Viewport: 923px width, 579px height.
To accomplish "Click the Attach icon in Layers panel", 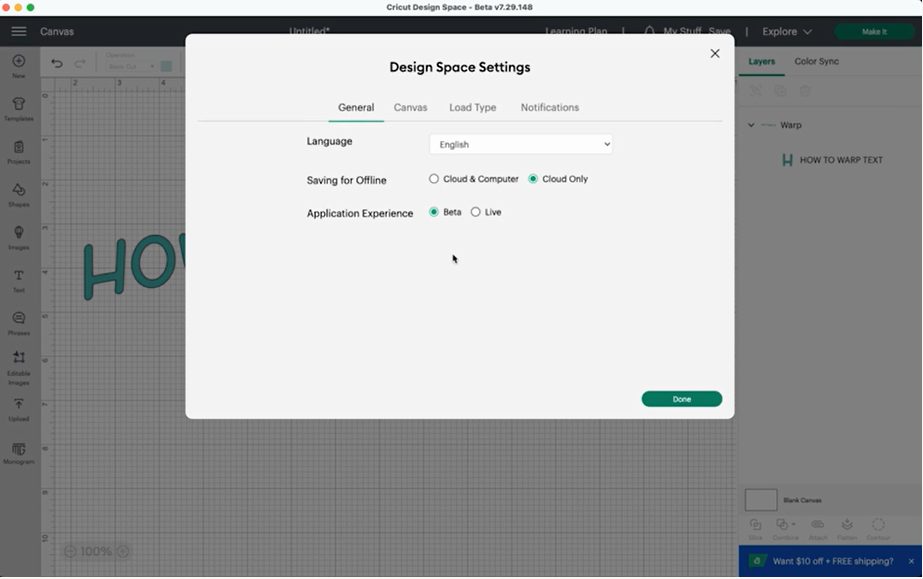I will (817, 524).
